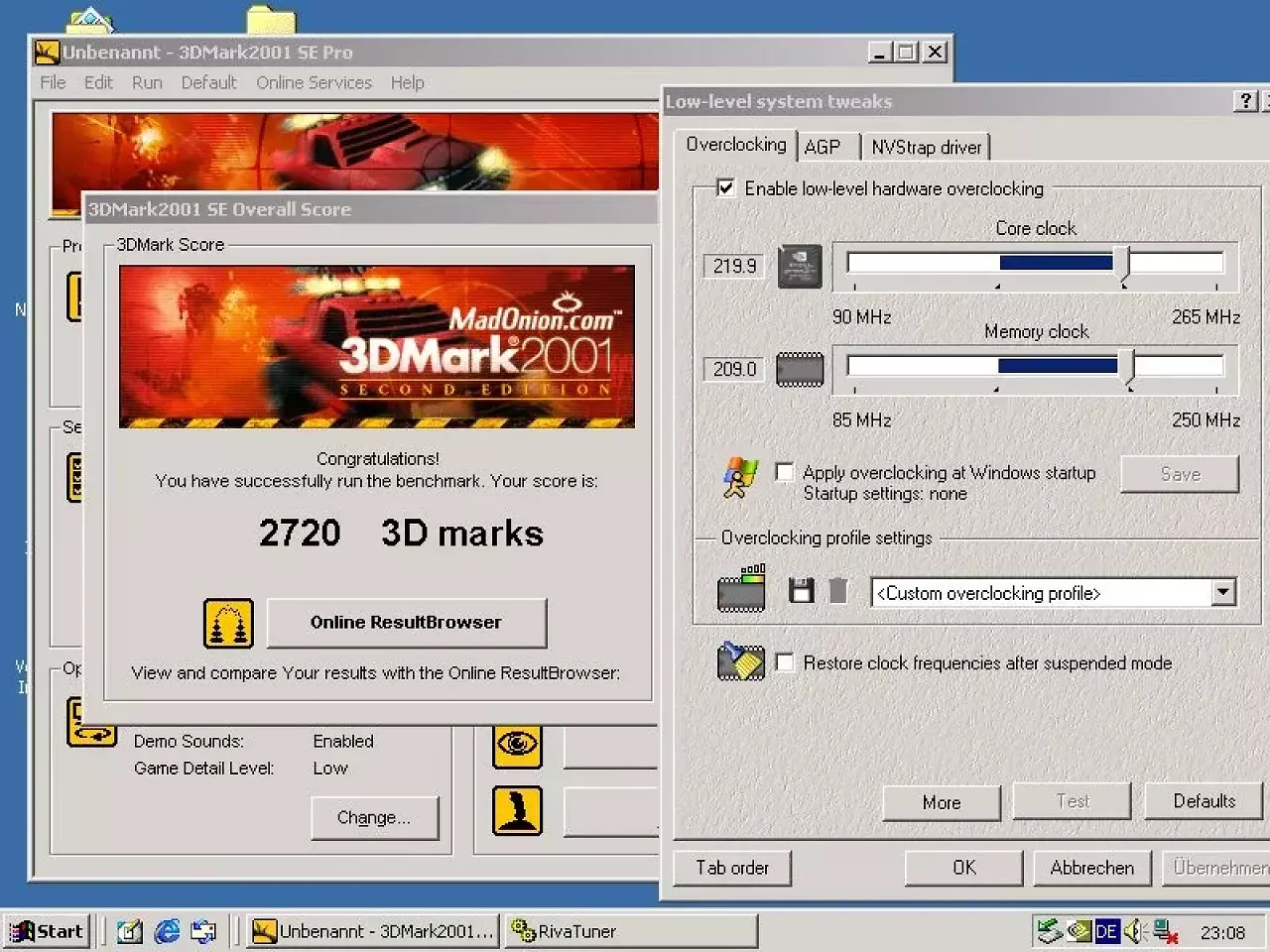The width and height of the screenshot is (1270, 952).
Task: Toggle Enable low-level hardware overclocking
Action: pyautogui.click(x=726, y=187)
